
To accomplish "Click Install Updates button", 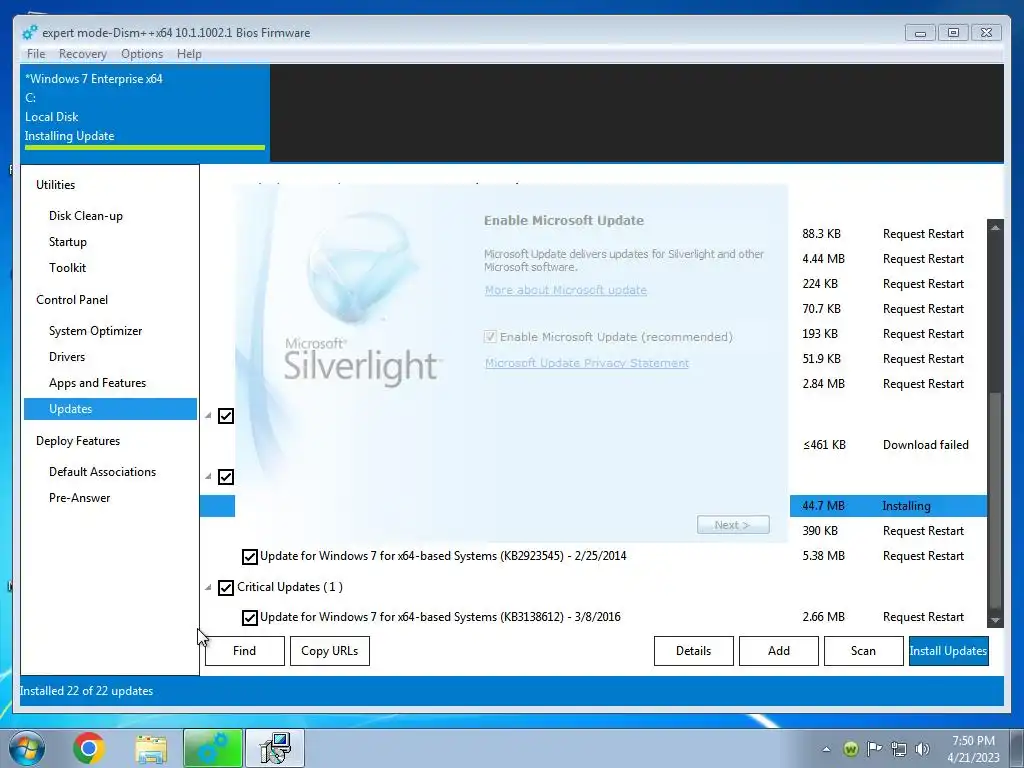I will coord(948,651).
